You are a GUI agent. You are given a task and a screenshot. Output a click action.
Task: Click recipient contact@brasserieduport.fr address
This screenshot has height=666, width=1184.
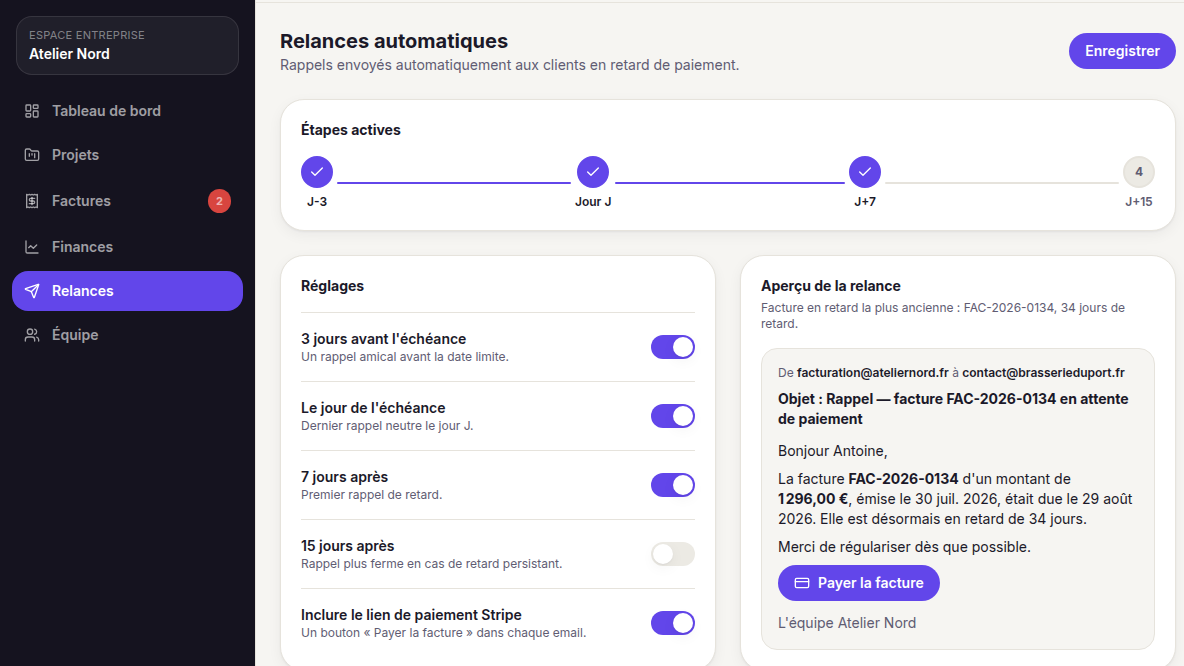pos(1043,373)
